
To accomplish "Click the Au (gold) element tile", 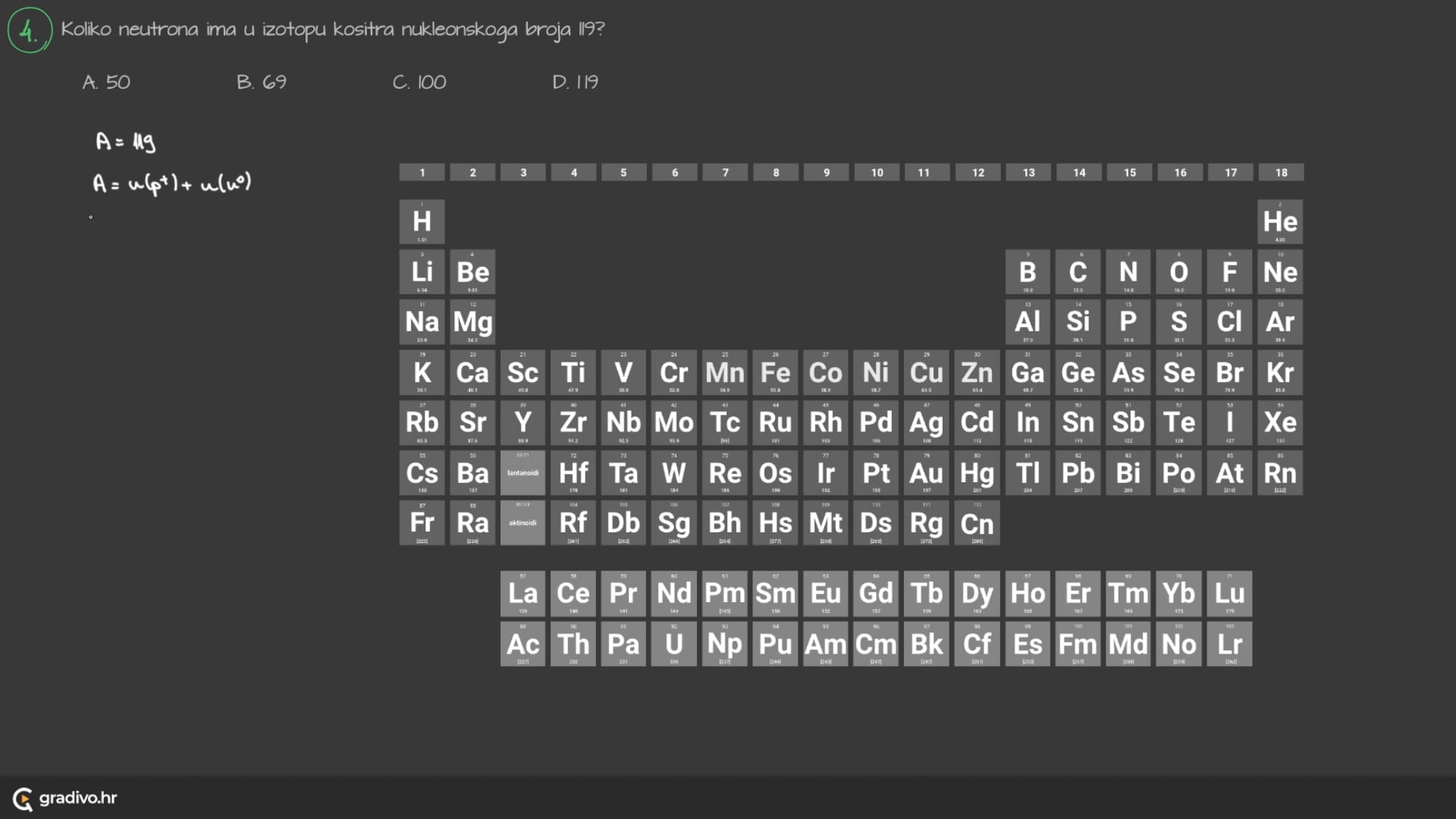I will [926, 472].
